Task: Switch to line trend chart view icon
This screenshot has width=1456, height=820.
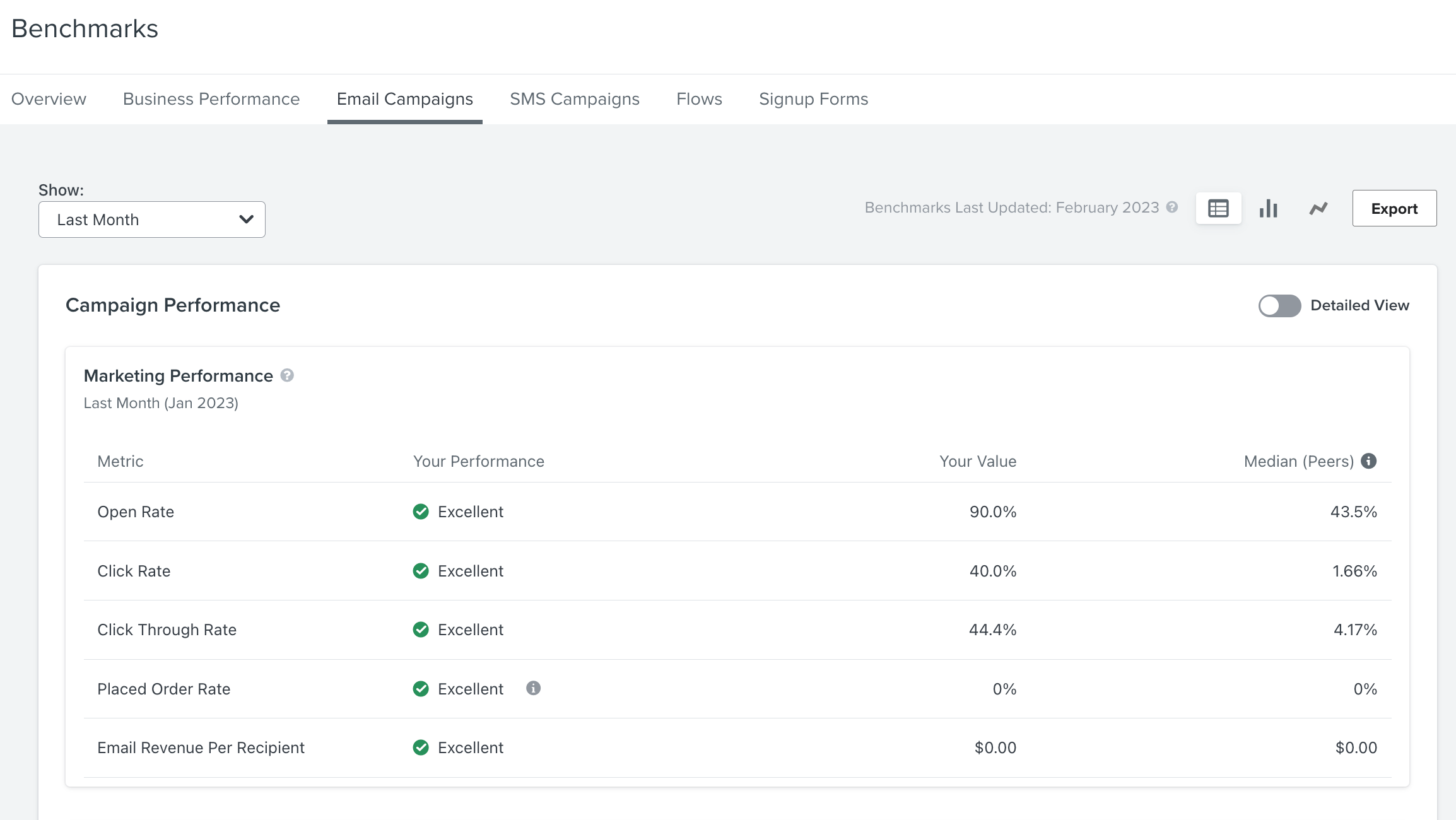Action: click(1318, 208)
